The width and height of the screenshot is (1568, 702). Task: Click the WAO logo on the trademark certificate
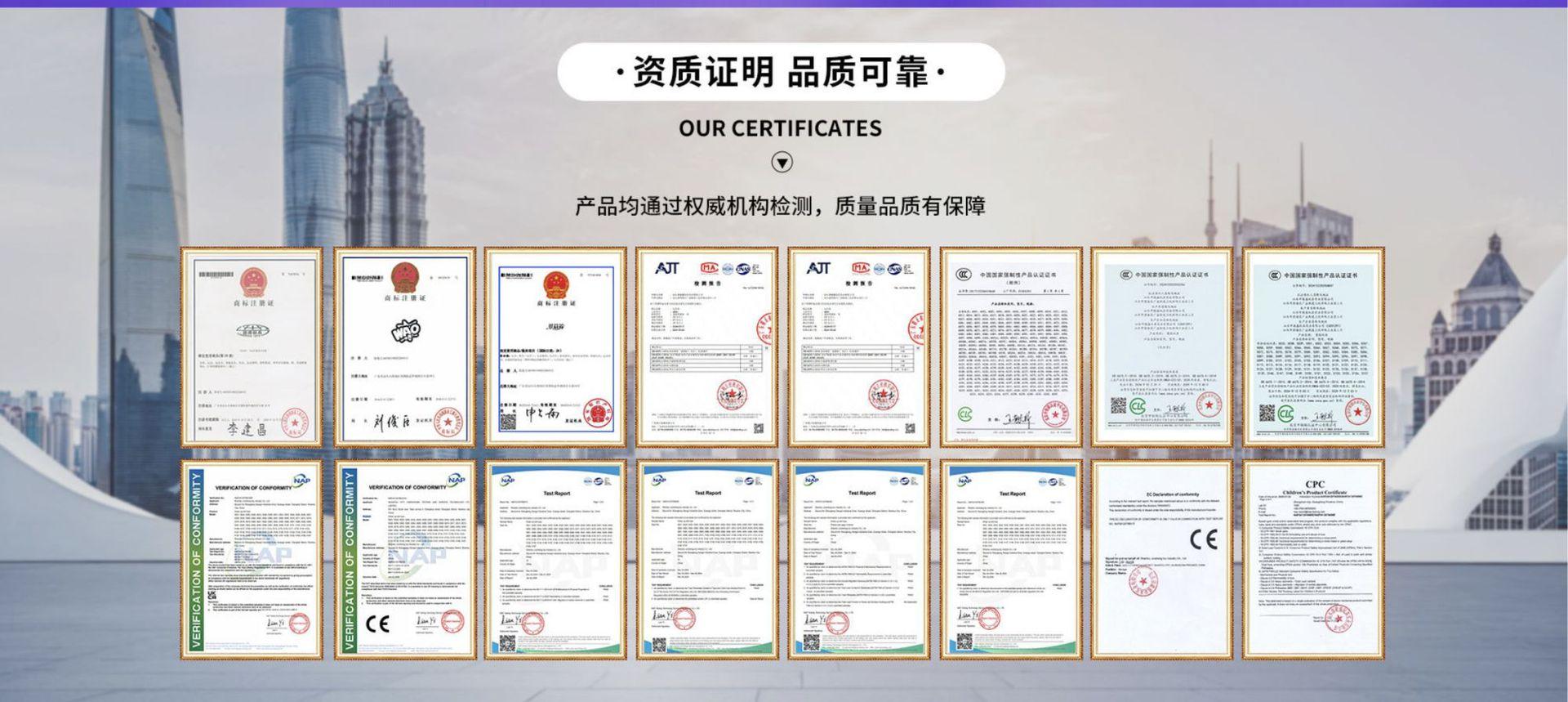[x=405, y=332]
